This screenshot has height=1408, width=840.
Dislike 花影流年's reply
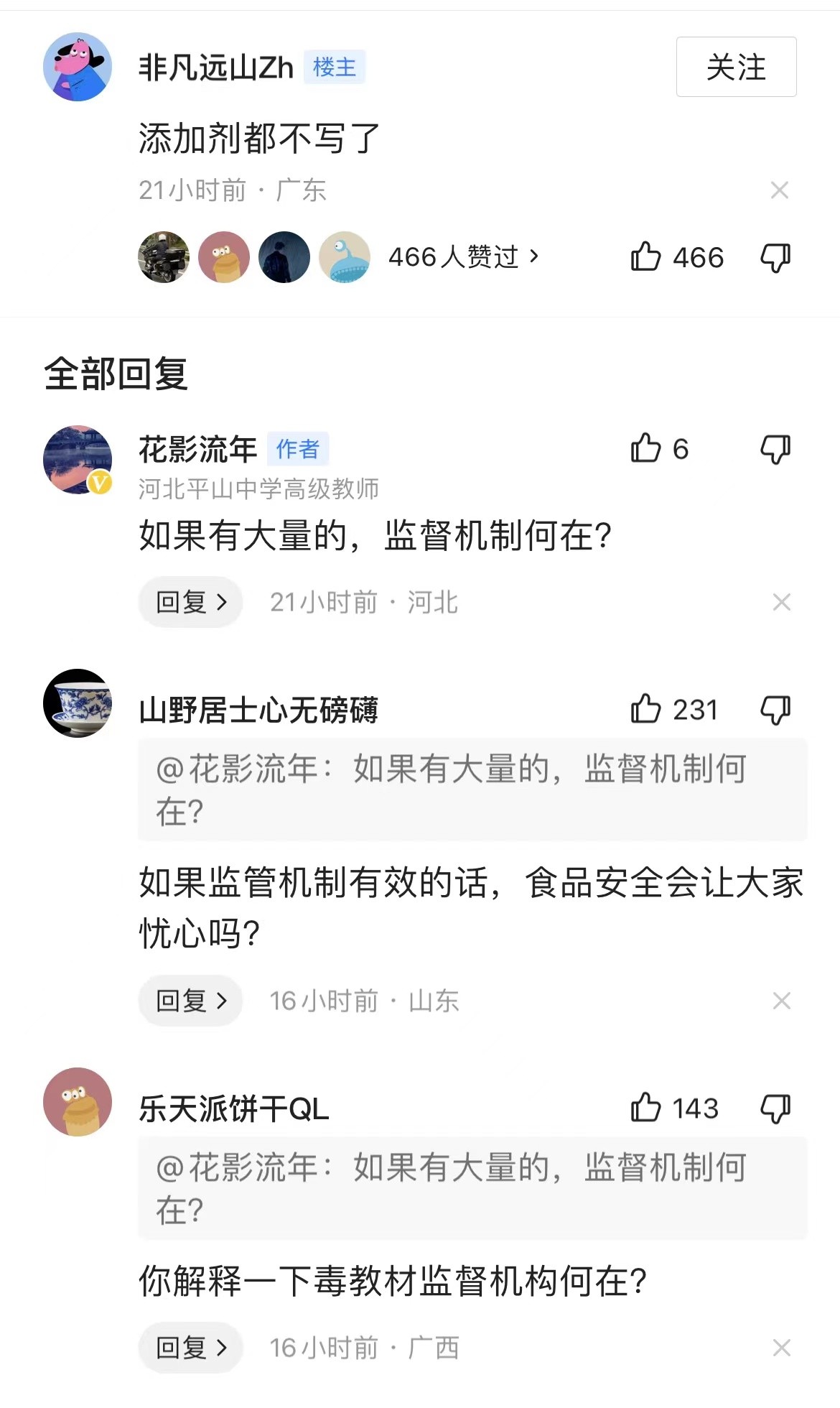coord(775,450)
